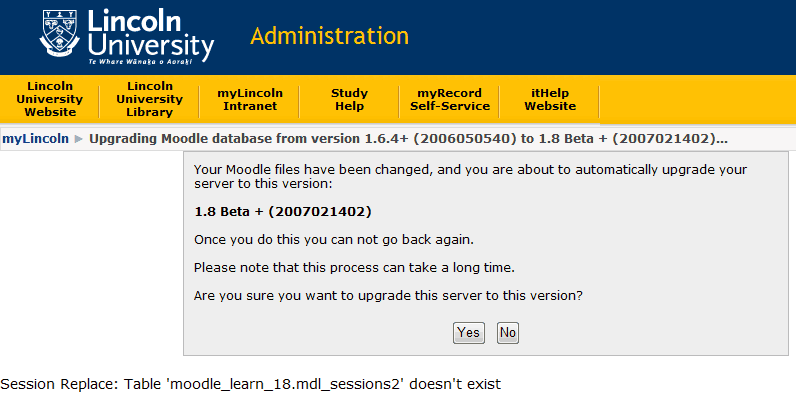Image resolution: width=796 pixels, height=413 pixels.
Task: Click the Te Whare Wānaka o Aoraki tagline
Action: [140, 61]
